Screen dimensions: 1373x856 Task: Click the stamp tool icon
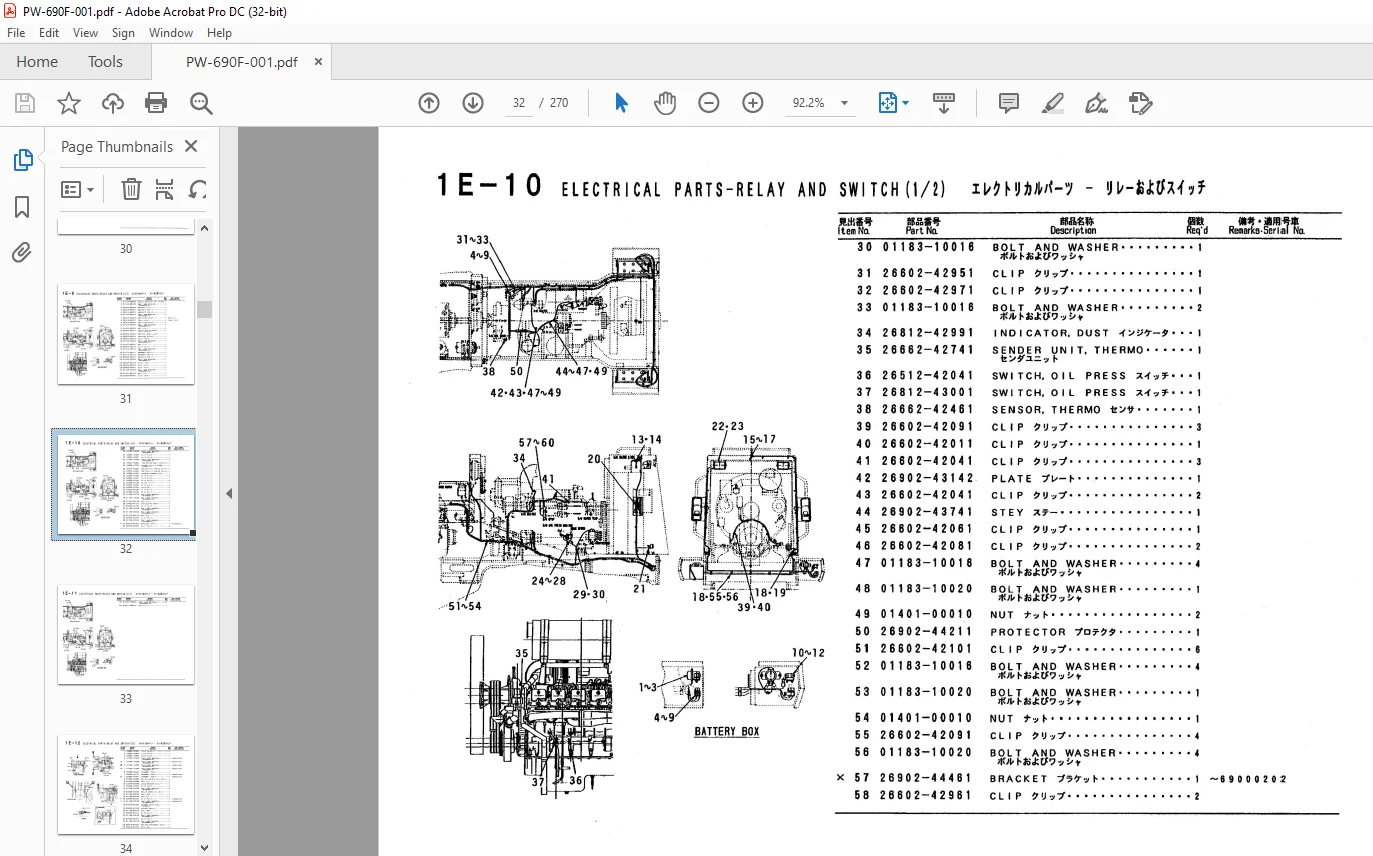click(x=1140, y=103)
